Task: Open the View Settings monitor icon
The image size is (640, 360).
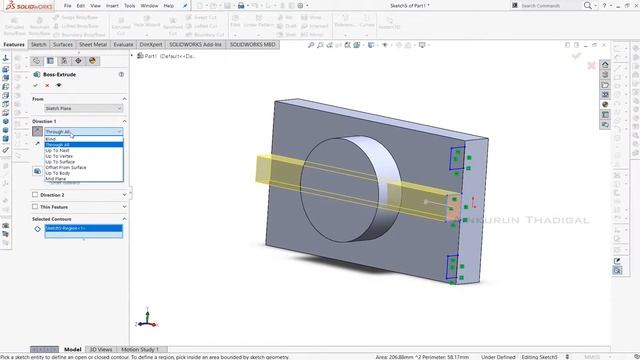Action: point(422,45)
